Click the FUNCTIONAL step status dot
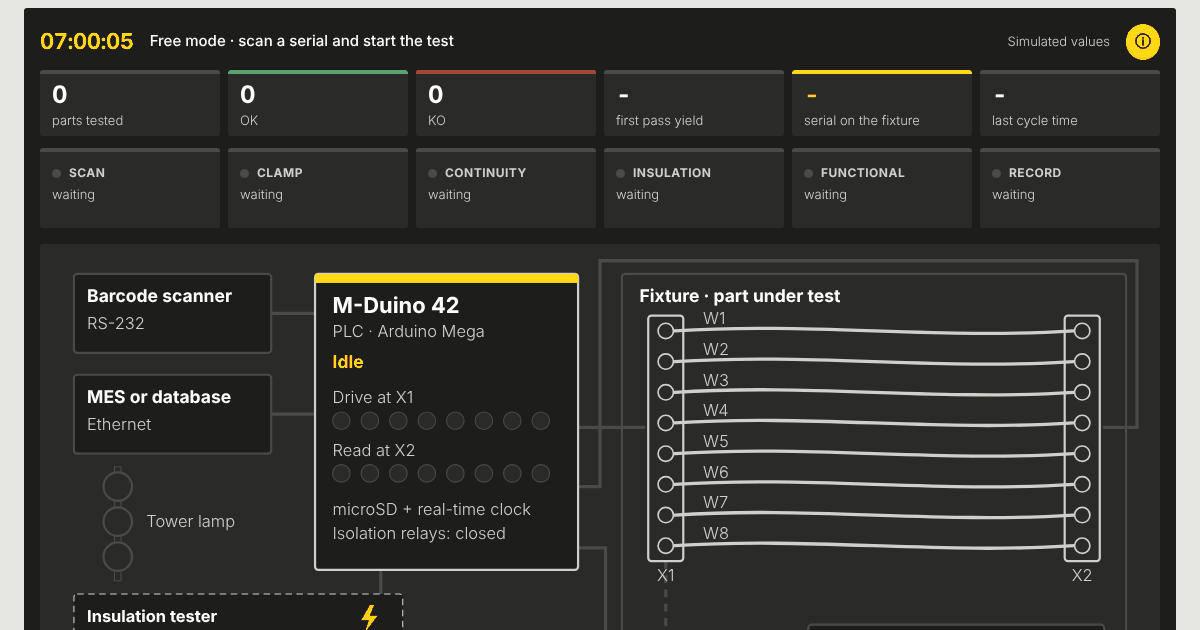Viewport: 1200px width, 630px height. point(809,173)
